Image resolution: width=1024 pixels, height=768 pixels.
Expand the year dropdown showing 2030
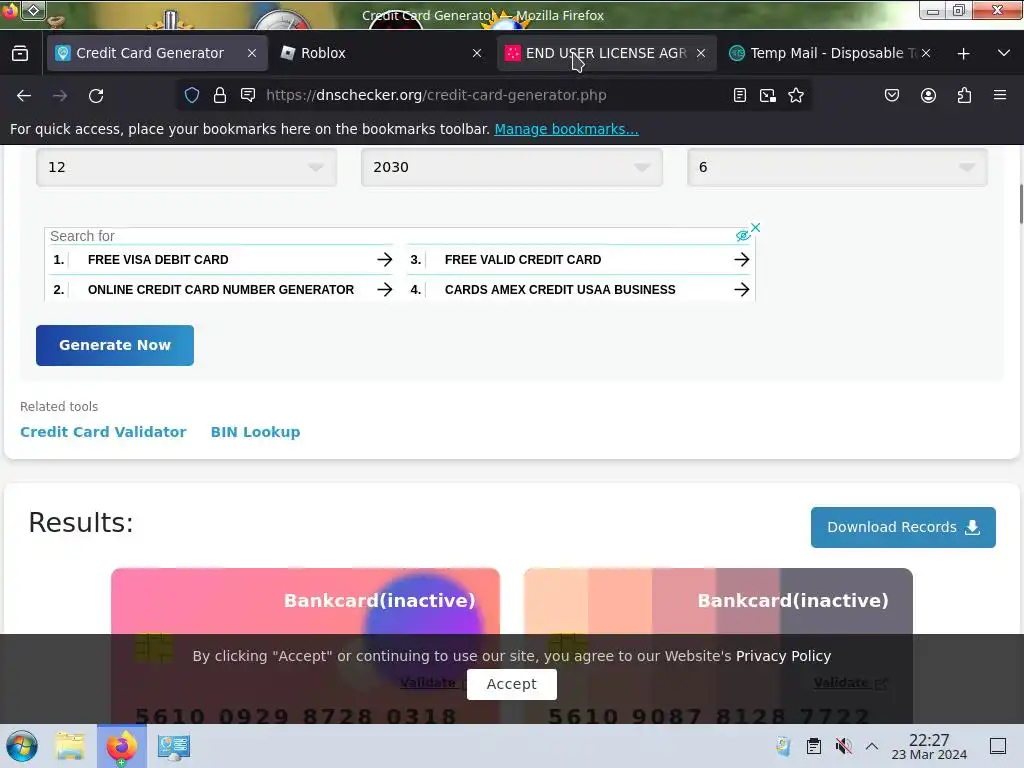click(x=511, y=167)
